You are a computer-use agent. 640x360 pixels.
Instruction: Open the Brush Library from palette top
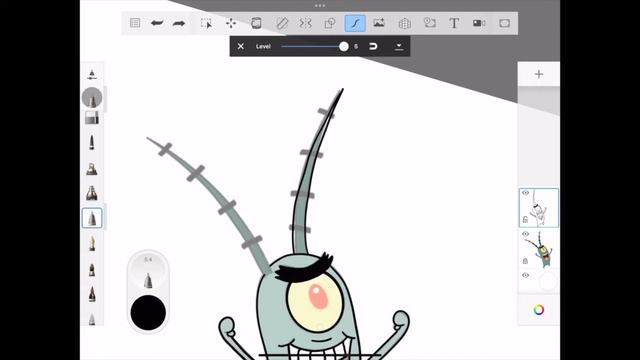click(x=92, y=74)
